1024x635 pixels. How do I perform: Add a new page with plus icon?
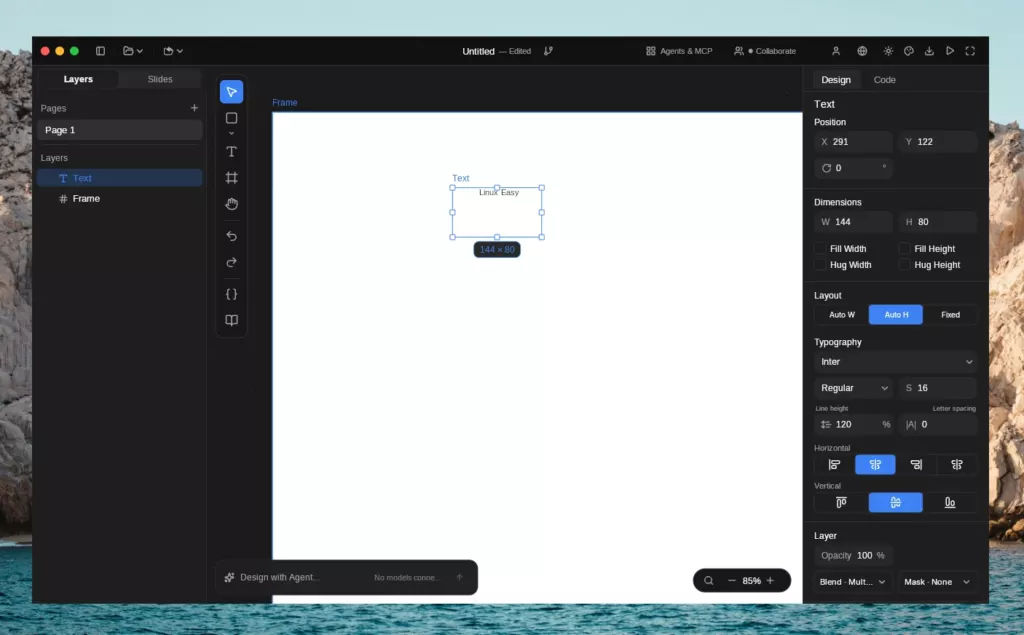(x=194, y=108)
